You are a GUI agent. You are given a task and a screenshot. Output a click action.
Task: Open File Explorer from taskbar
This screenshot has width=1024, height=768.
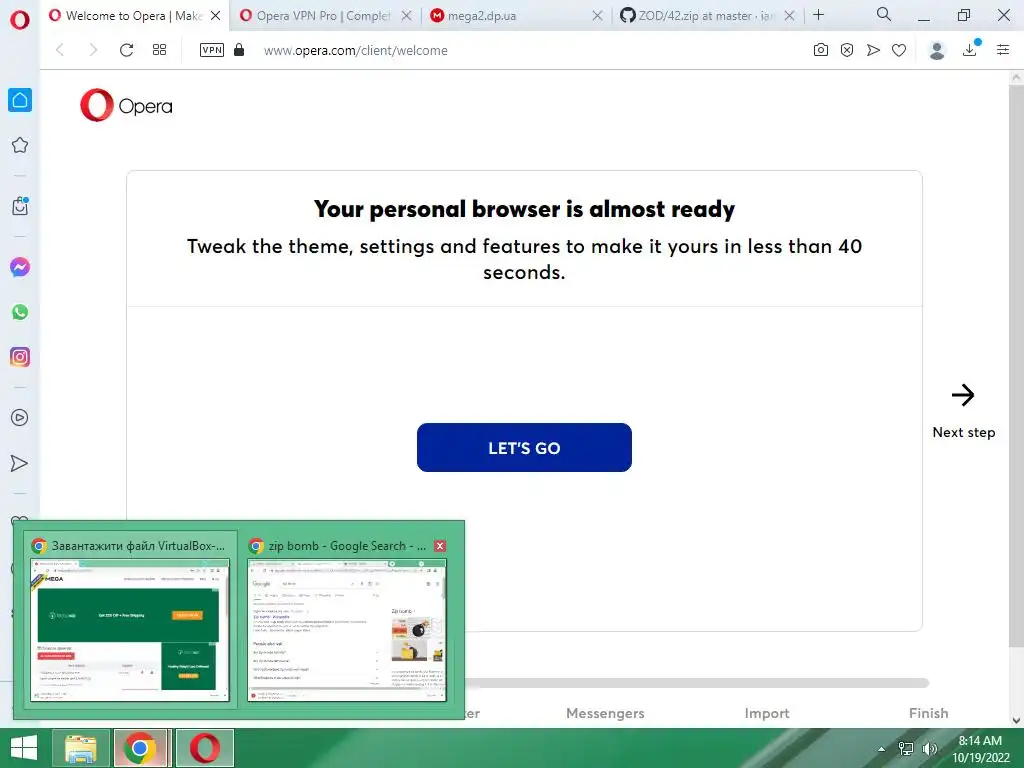(81, 748)
